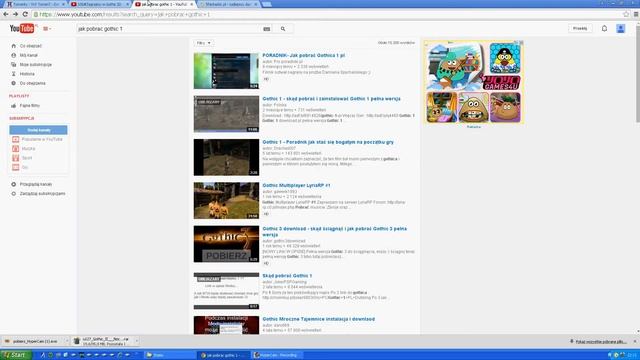Open the on-screen keyboard icon in search
This screenshot has width=640, height=360.
(x=267, y=29)
